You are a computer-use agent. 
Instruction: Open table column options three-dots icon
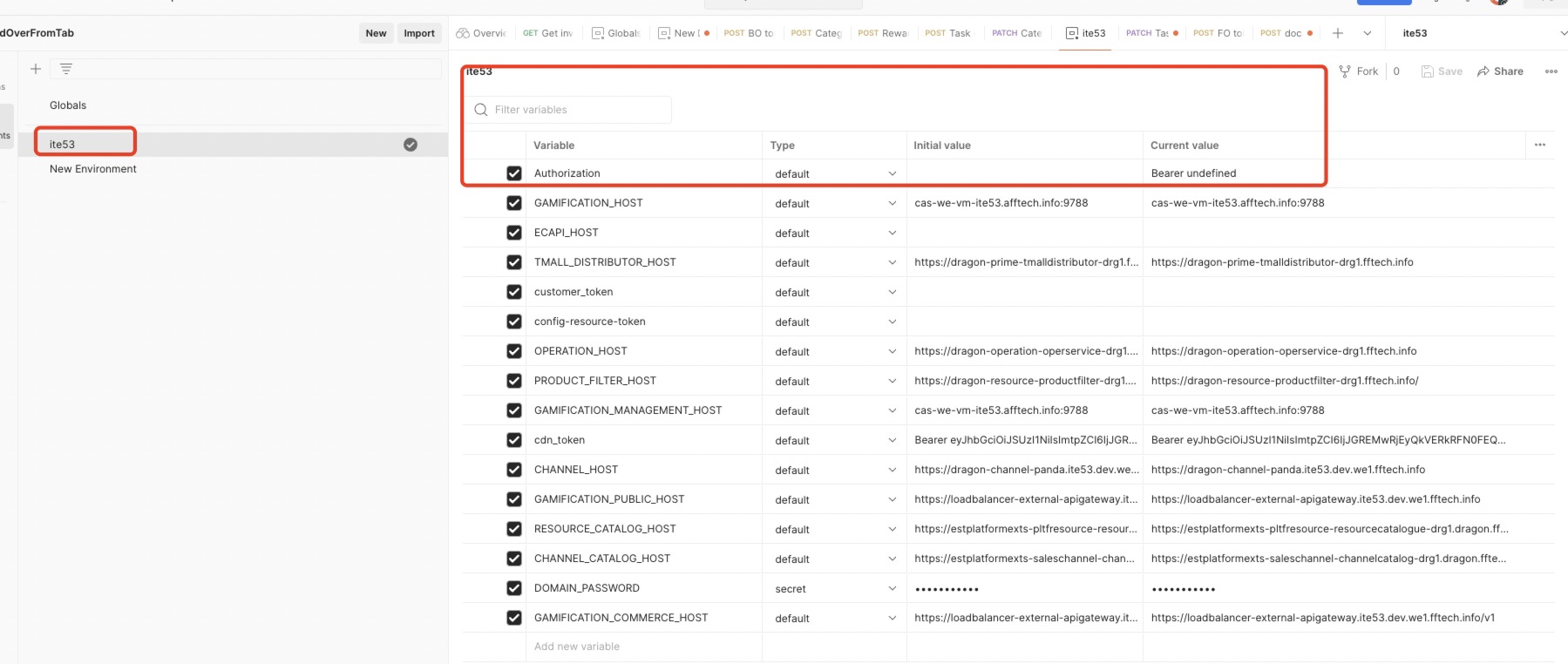(1539, 145)
